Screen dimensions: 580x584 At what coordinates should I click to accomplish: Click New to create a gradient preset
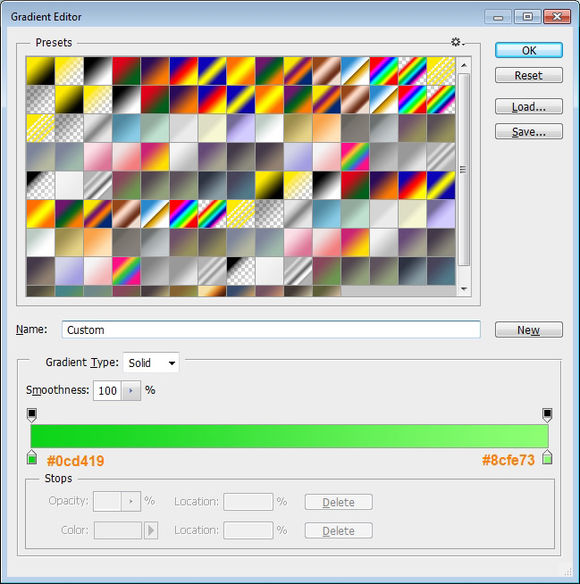(529, 330)
